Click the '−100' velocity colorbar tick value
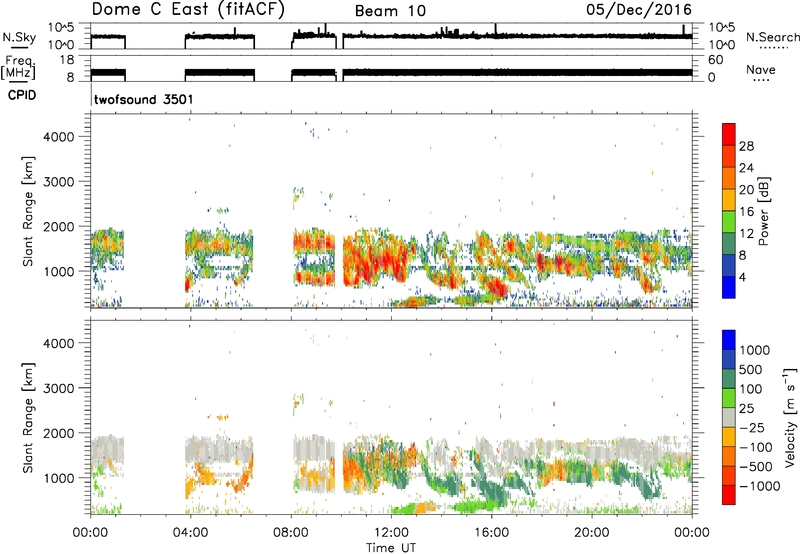The height and width of the screenshot is (554, 800). tap(756, 447)
